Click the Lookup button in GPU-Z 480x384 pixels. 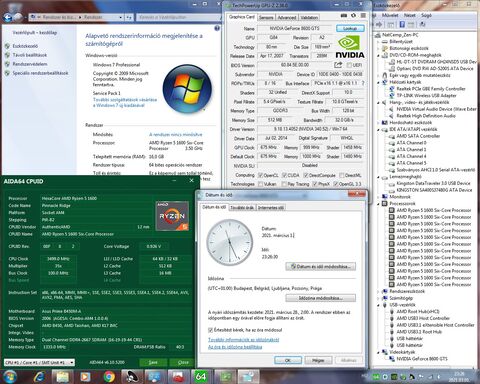[350, 29]
